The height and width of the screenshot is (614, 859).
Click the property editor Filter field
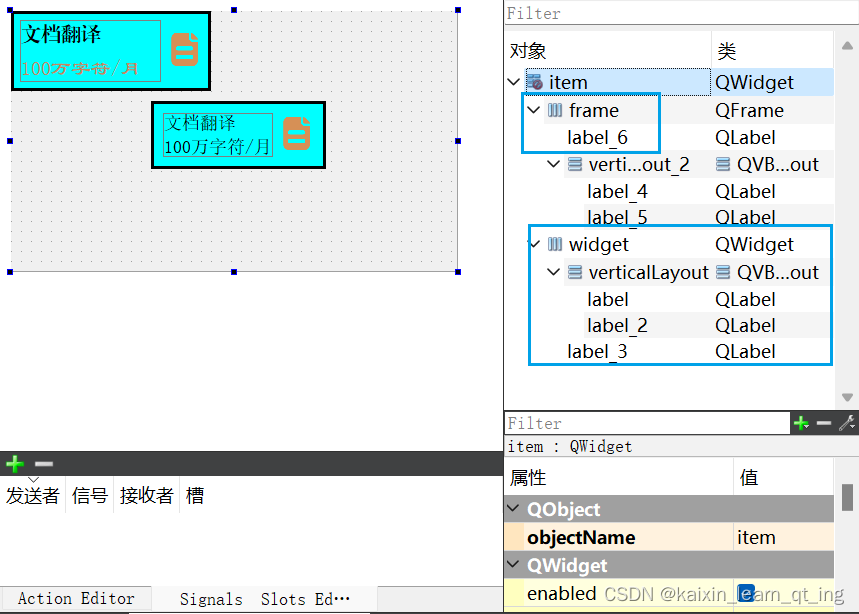640,423
